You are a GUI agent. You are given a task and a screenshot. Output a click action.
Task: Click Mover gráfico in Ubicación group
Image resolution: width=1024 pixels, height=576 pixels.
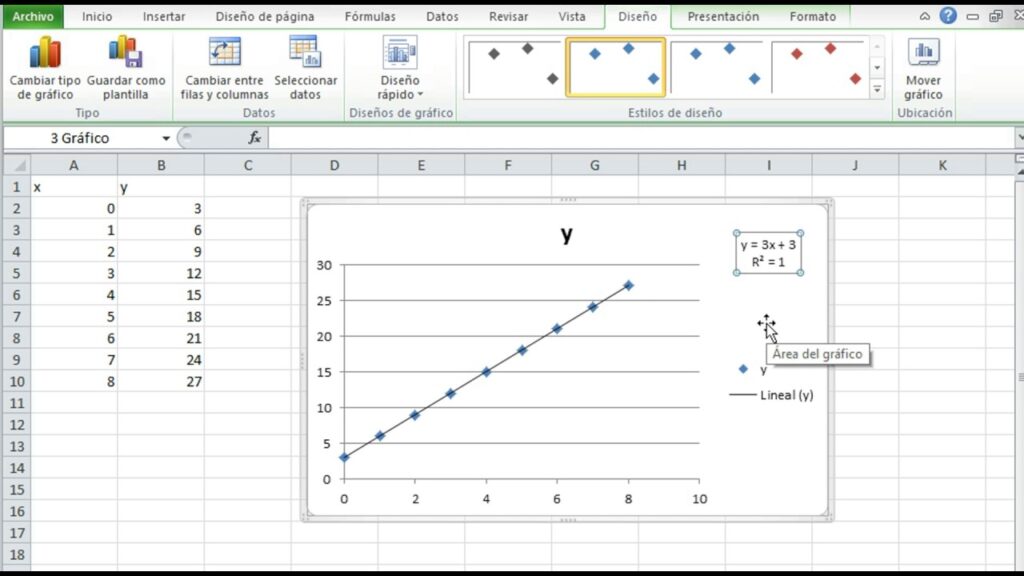tap(924, 62)
